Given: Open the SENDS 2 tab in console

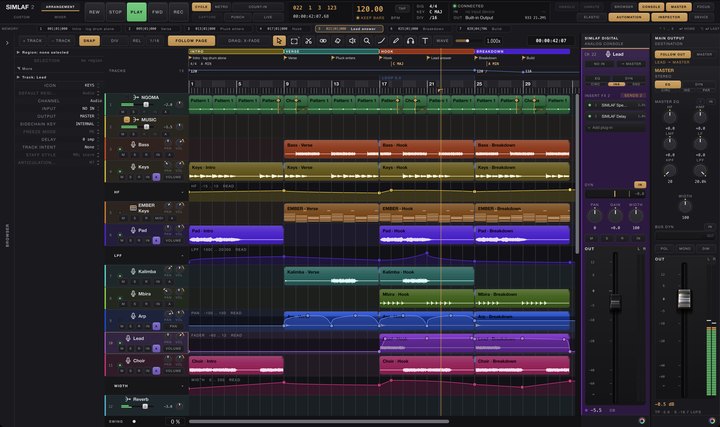Looking at the screenshot, I should 633,96.
